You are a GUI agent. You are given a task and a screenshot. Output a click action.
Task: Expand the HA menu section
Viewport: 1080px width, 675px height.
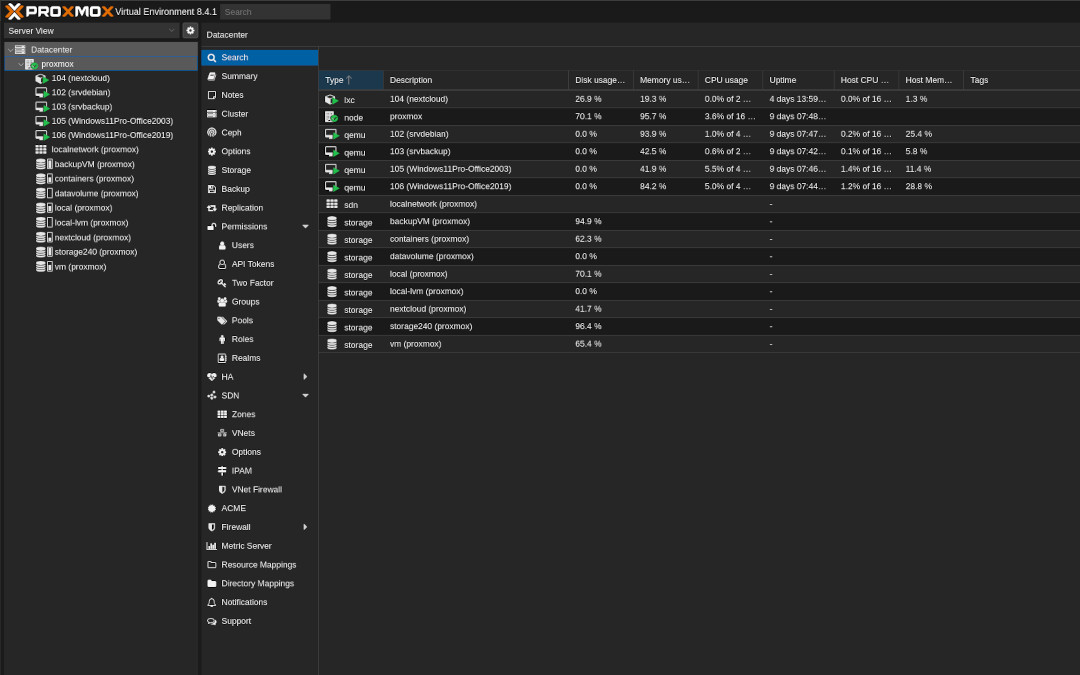305,377
